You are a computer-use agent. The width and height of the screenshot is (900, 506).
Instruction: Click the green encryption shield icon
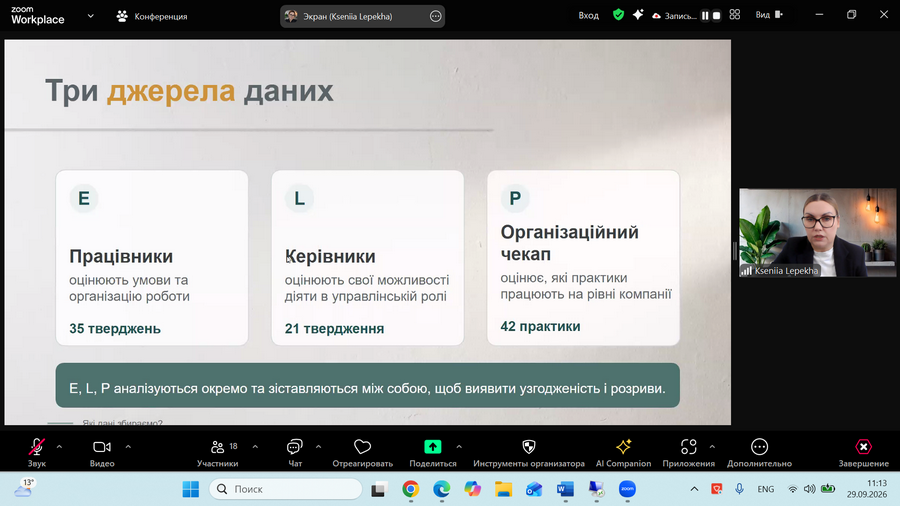pyautogui.click(x=618, y=15)
